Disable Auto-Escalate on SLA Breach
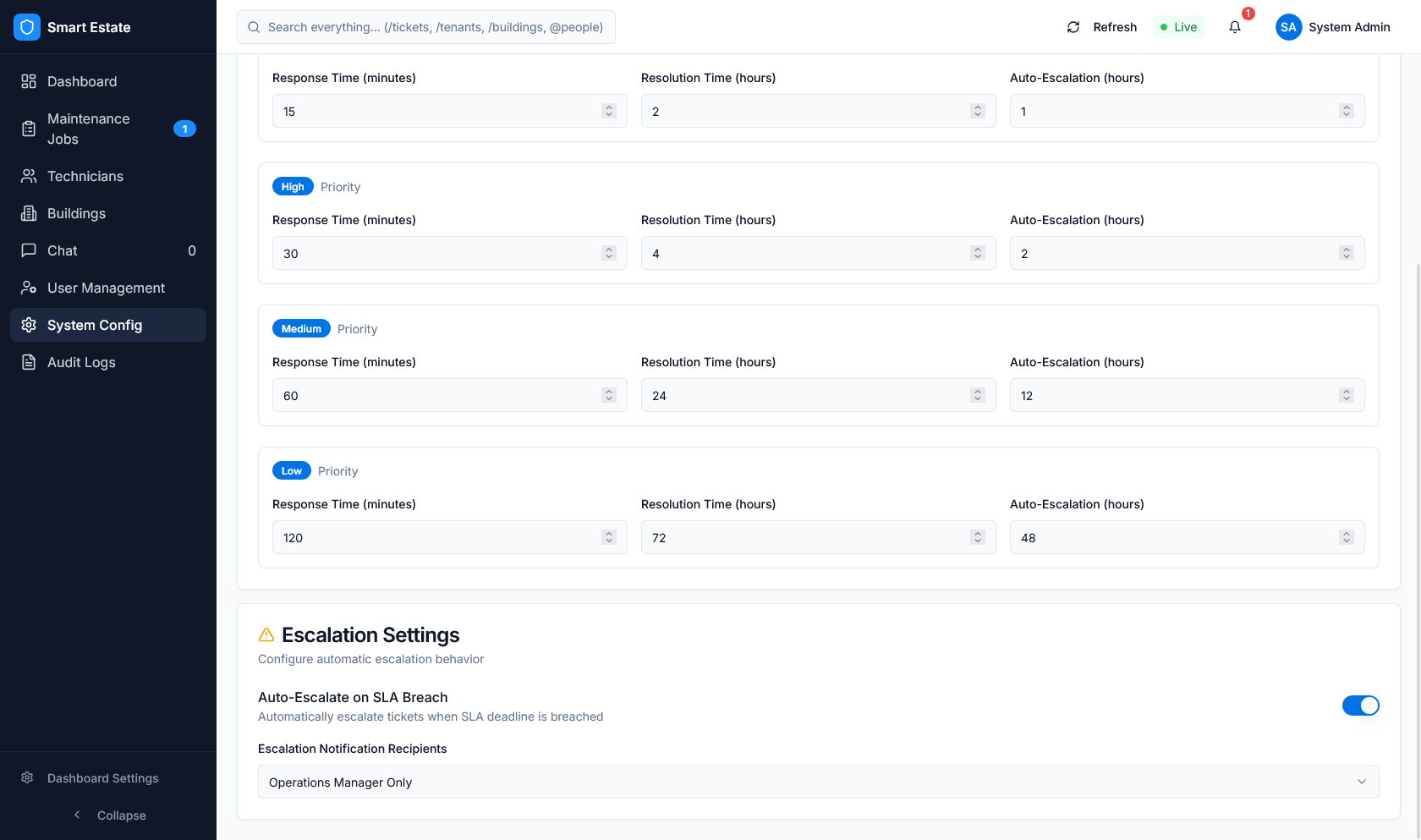The image size is (1421, 840). click(1361, 705)
